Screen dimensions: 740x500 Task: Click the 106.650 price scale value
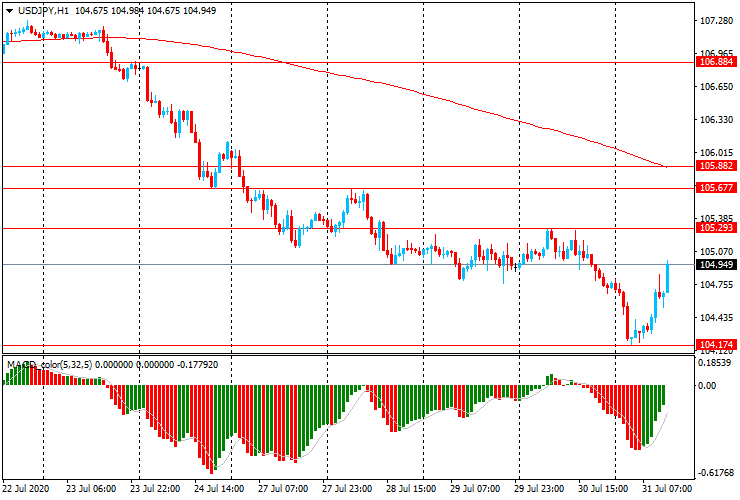(716, 87)
